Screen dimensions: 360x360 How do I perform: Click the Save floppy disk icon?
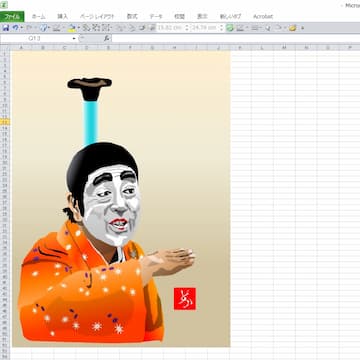(6, 28)
